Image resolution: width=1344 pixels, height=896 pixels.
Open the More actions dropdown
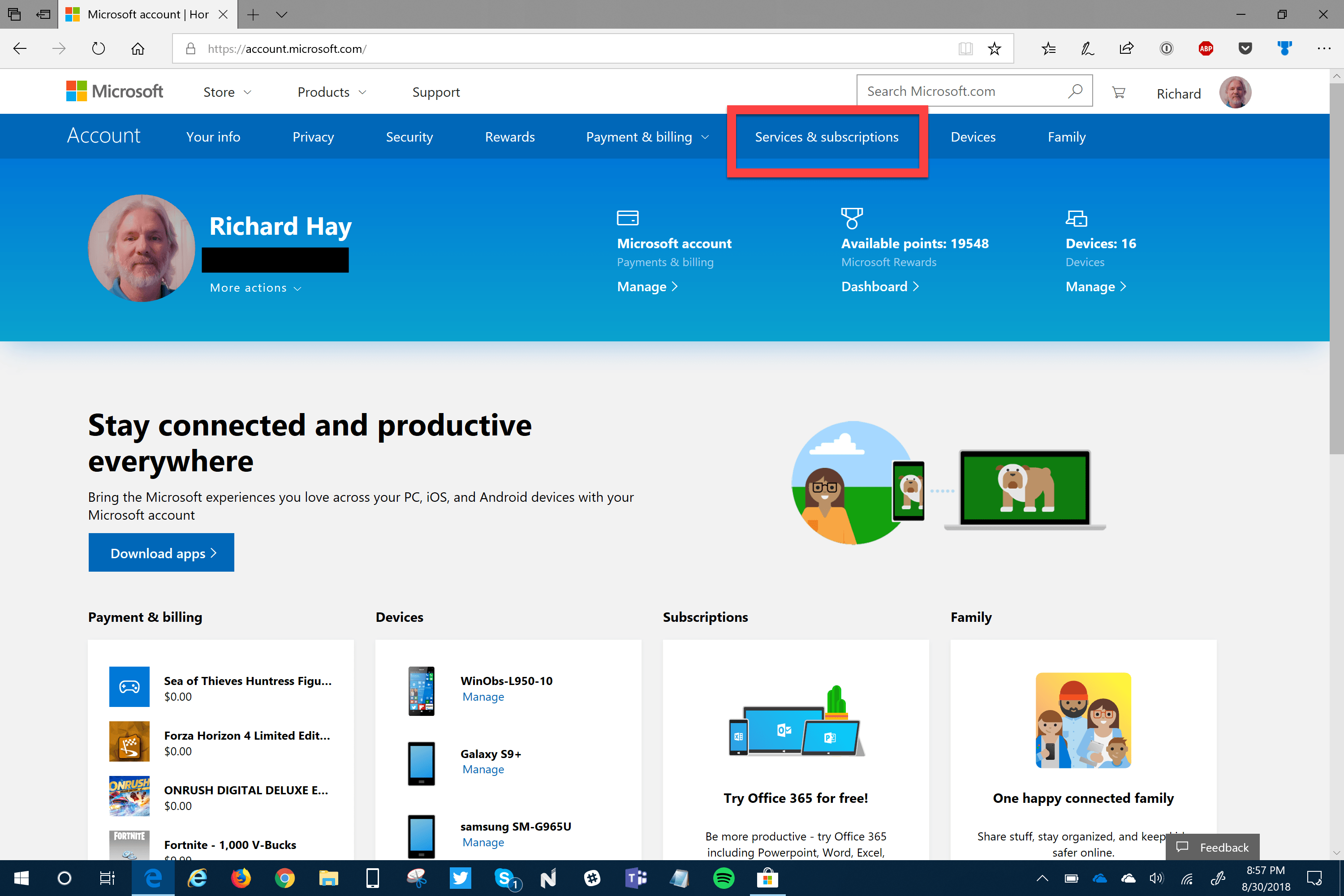255,288
